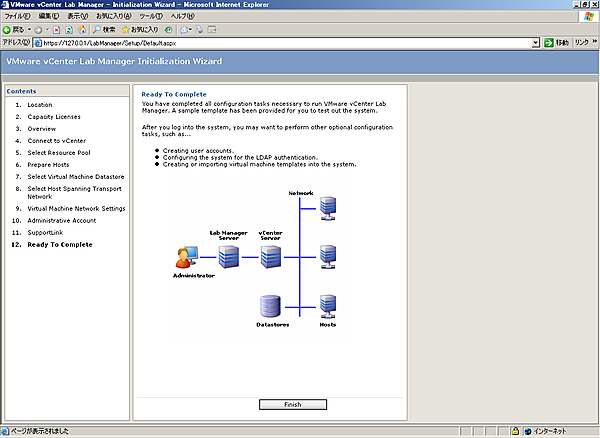The height and width of the screenshot is (438, 600).
Task: Open the 表示 (View) menu
Action: (x=77, y=17)
